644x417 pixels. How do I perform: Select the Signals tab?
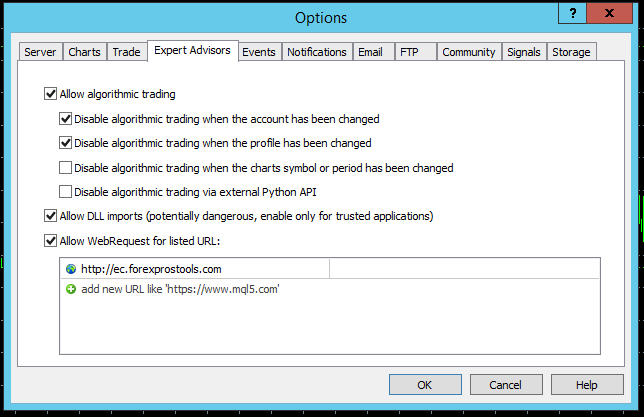click(x=523, y=52)
